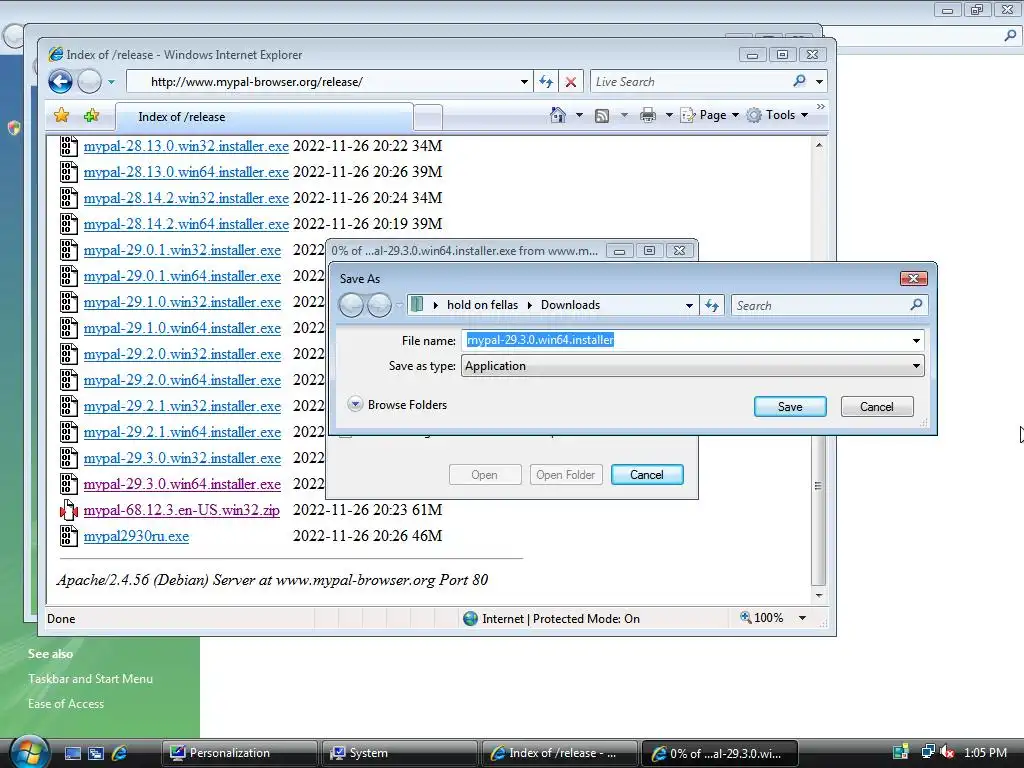The width and height of the screenshot is (1024, 768).
Task: Open the File name history dropdown arrow
Action: (916, 340)
